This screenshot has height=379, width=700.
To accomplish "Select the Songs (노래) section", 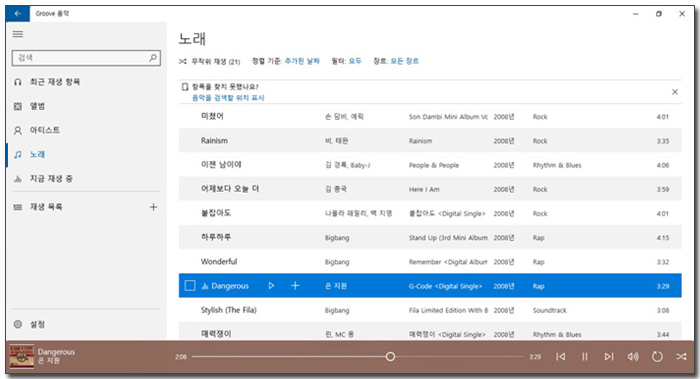I will coord(37,154).
